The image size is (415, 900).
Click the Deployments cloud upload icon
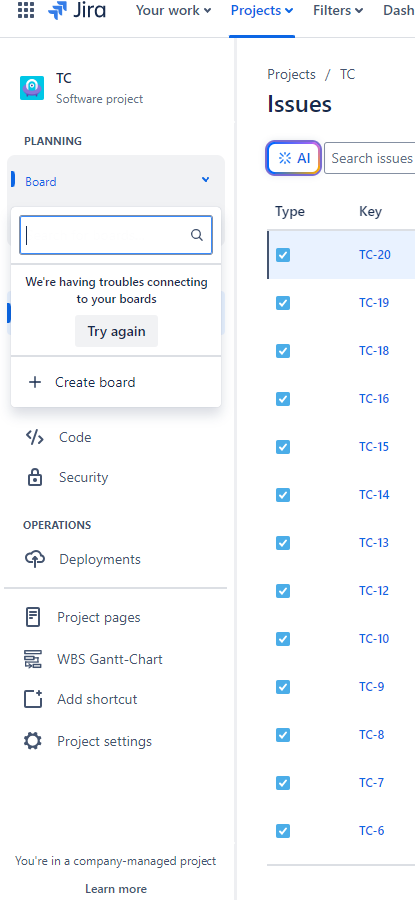pyautogui.click(x=34, y=559)
